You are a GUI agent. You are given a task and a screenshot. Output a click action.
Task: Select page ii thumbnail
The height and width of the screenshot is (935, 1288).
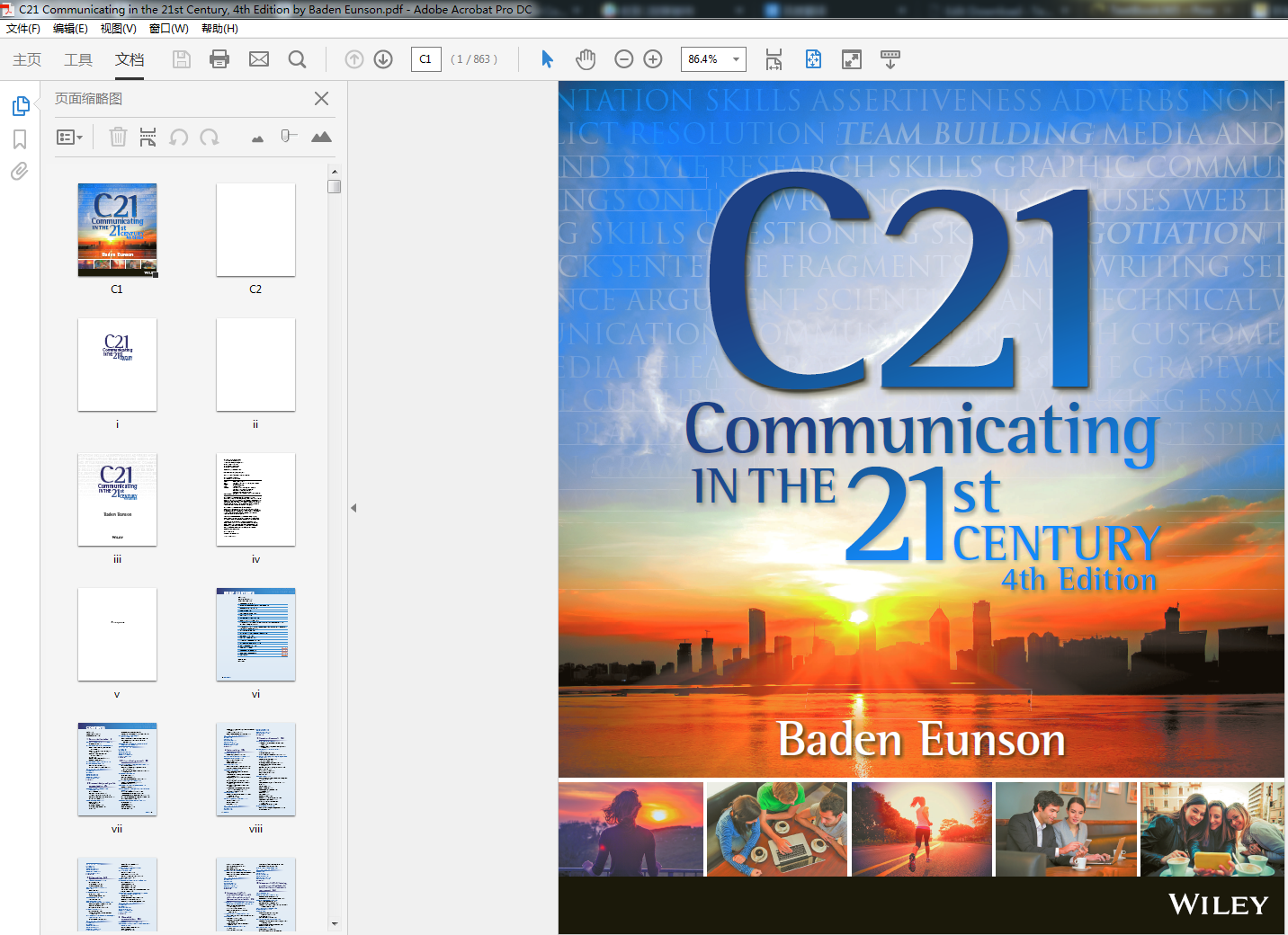click(x=255, y=365)
